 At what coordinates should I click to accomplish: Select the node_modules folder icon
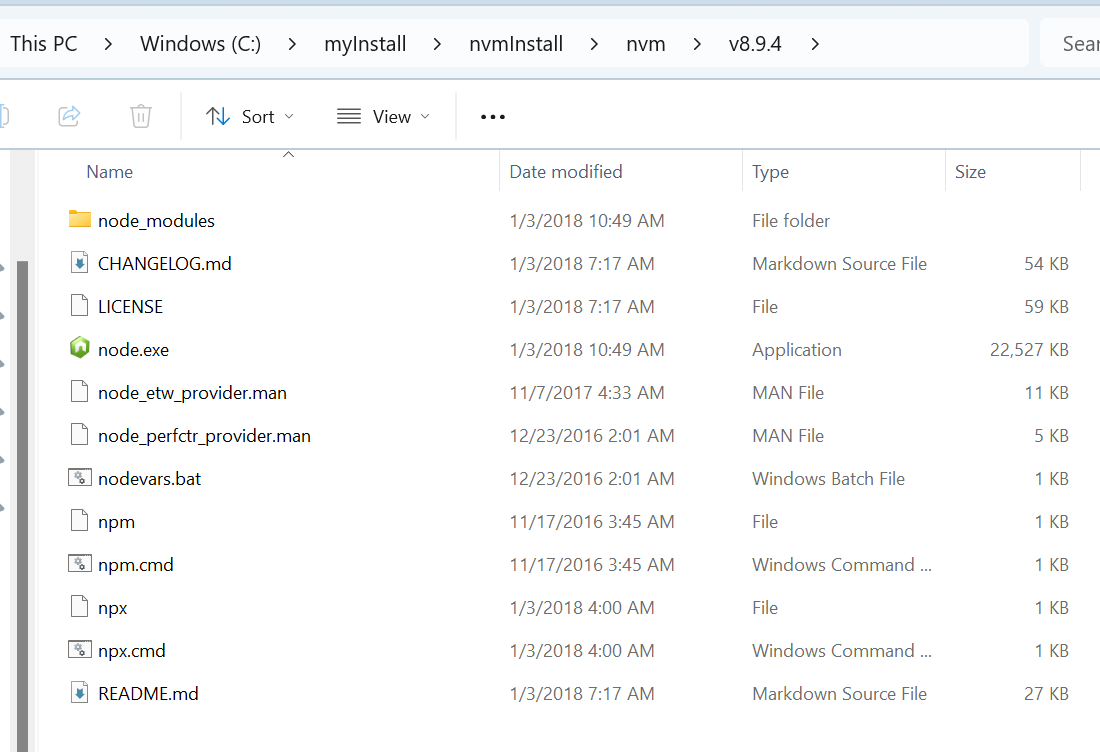click(80, 220)
